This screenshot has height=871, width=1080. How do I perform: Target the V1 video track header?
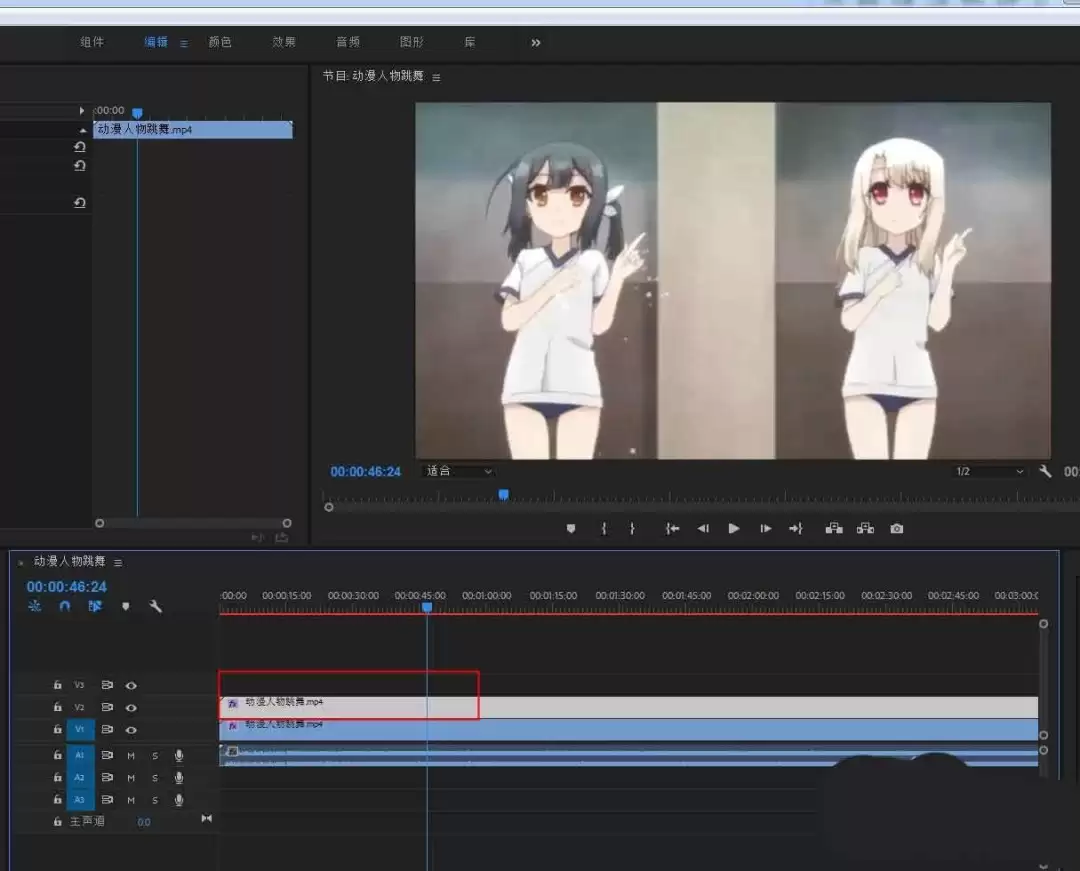pos(80,729)
